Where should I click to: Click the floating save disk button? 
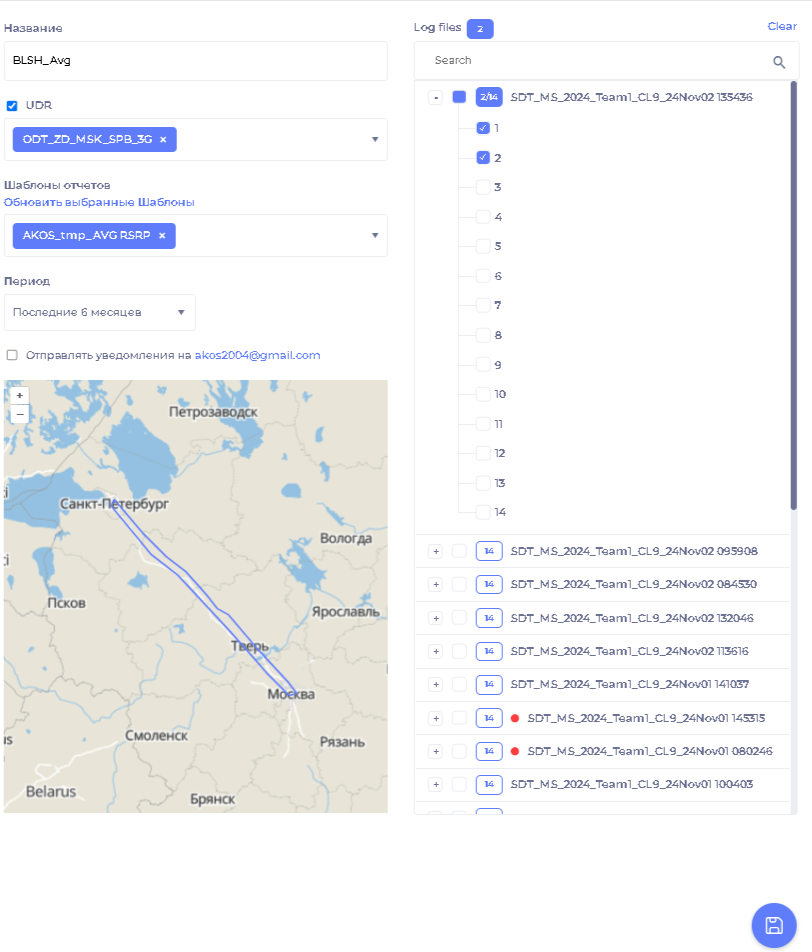click(773, 925)
